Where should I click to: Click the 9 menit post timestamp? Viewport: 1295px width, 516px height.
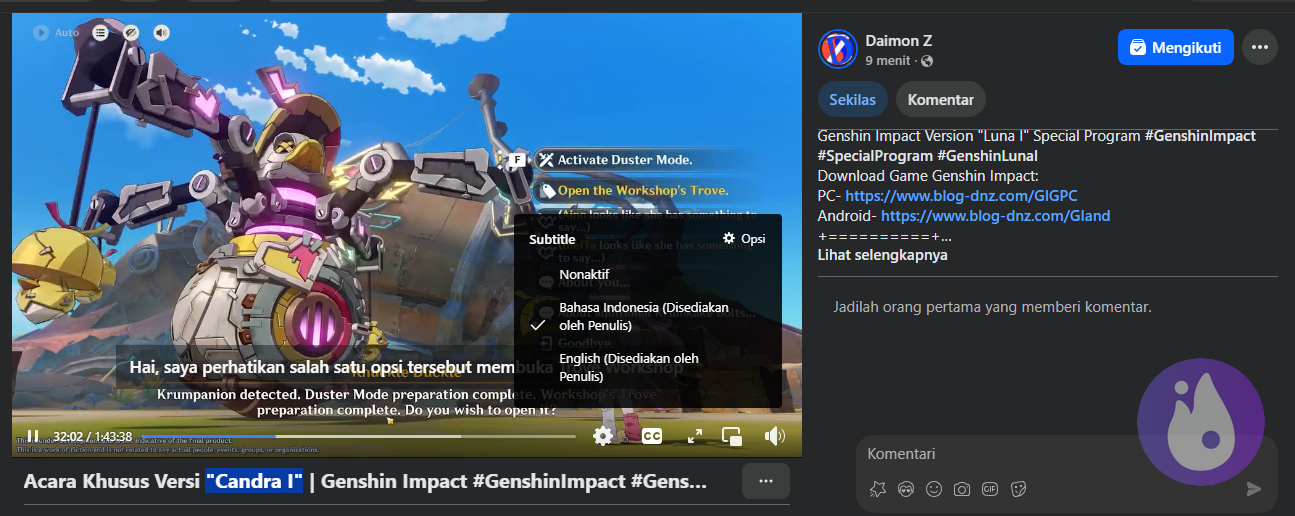888,61
